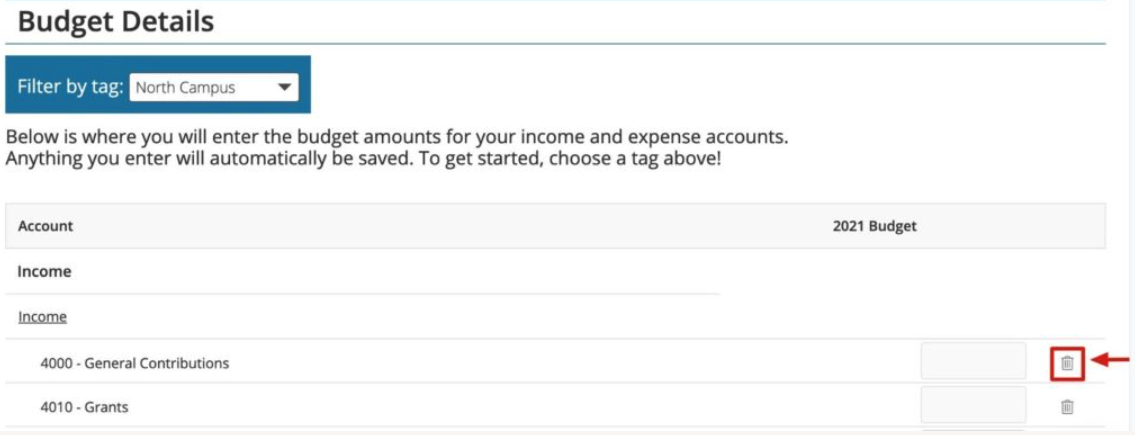Click the Budget Details heading
Viewport: 1135px width, 435px height.
(x=116, y=22)
